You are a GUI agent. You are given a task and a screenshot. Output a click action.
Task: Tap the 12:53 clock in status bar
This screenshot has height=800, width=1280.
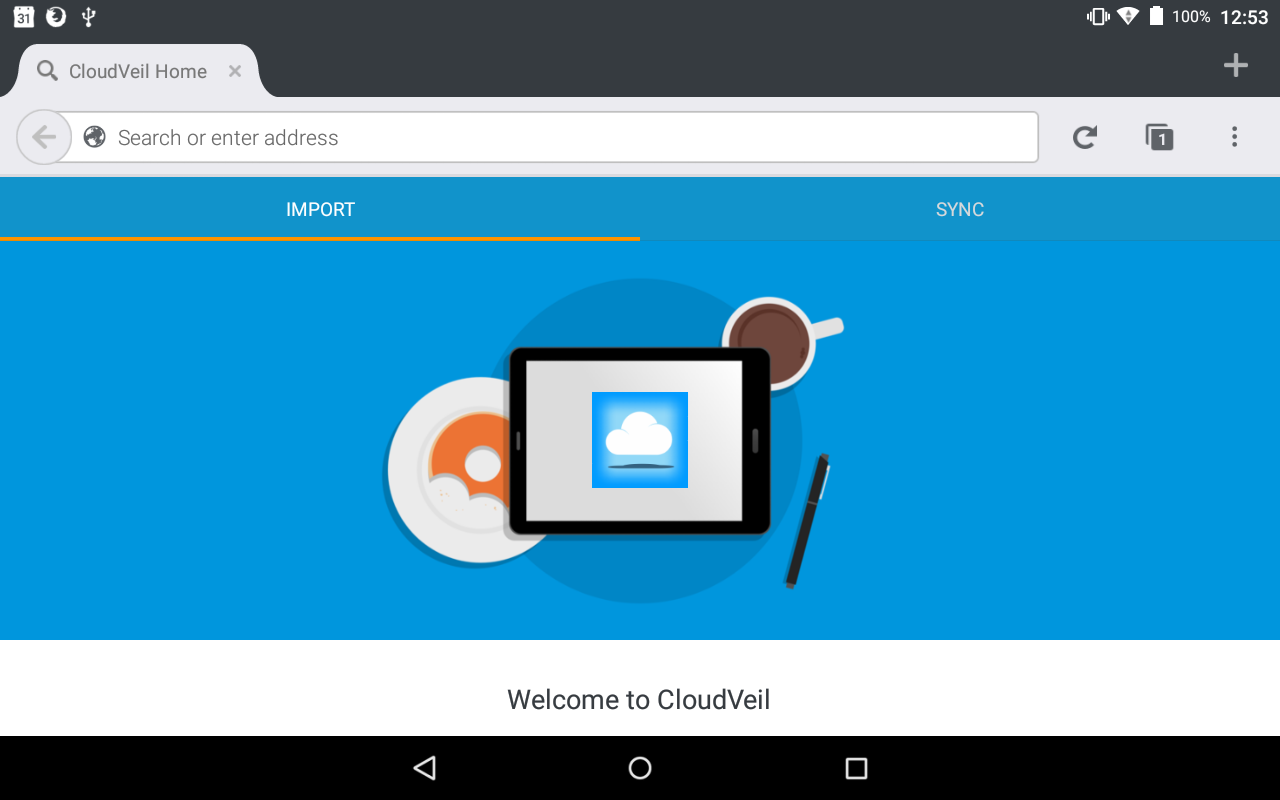[1244, 17]
